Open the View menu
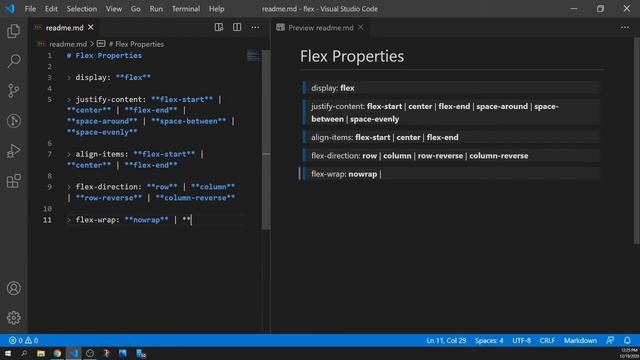The height and width of the screenshot is (360, 640). point(113,9)
